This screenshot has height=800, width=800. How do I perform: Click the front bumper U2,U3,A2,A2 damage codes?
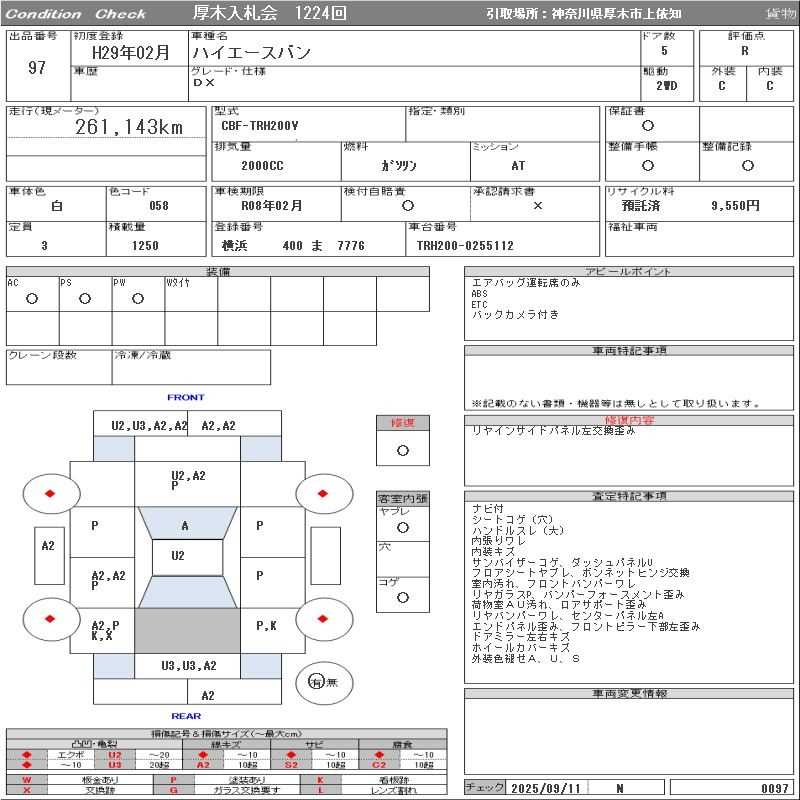(149, 426)
